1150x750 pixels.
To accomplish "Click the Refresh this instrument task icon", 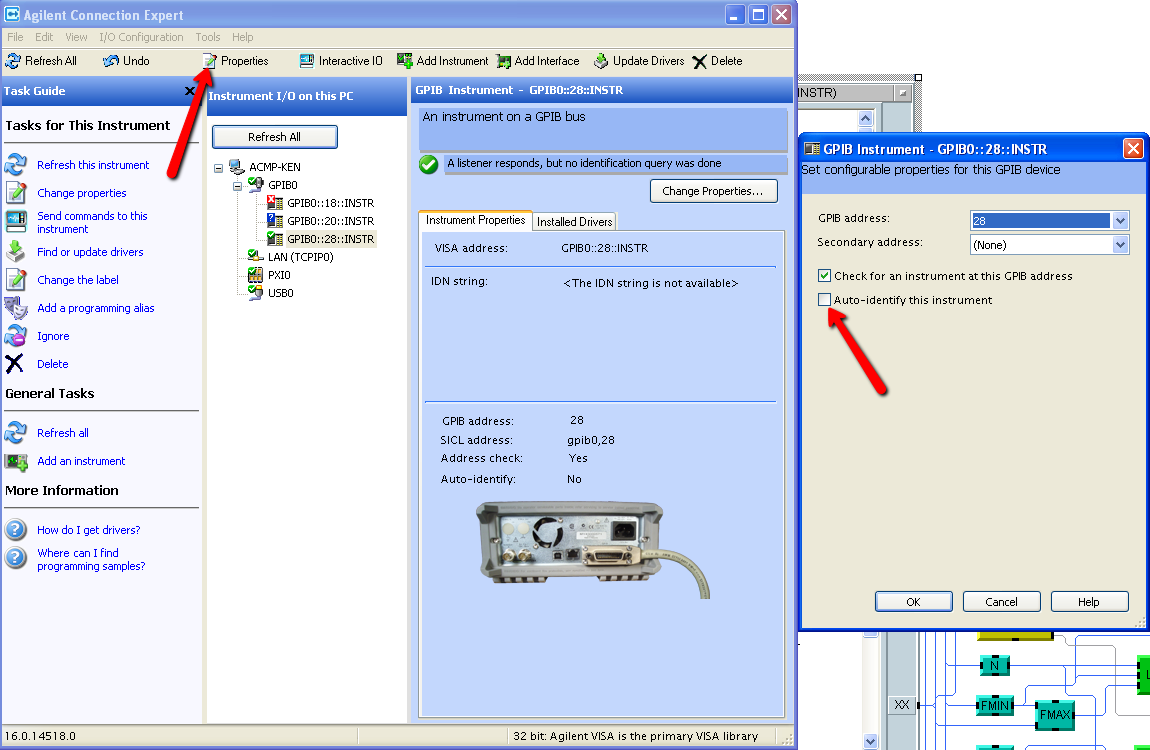I will pos(15,164).
